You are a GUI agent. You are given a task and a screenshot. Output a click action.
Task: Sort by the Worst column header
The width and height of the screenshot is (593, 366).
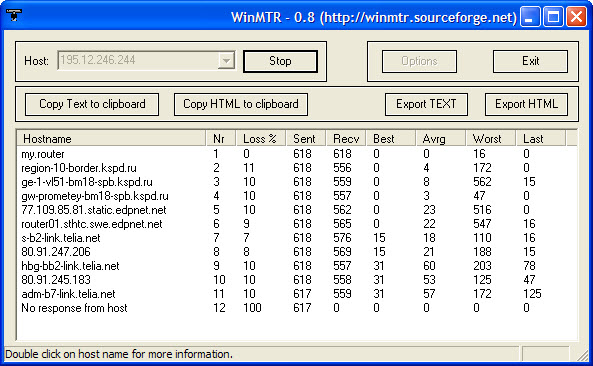pos(491,139)
